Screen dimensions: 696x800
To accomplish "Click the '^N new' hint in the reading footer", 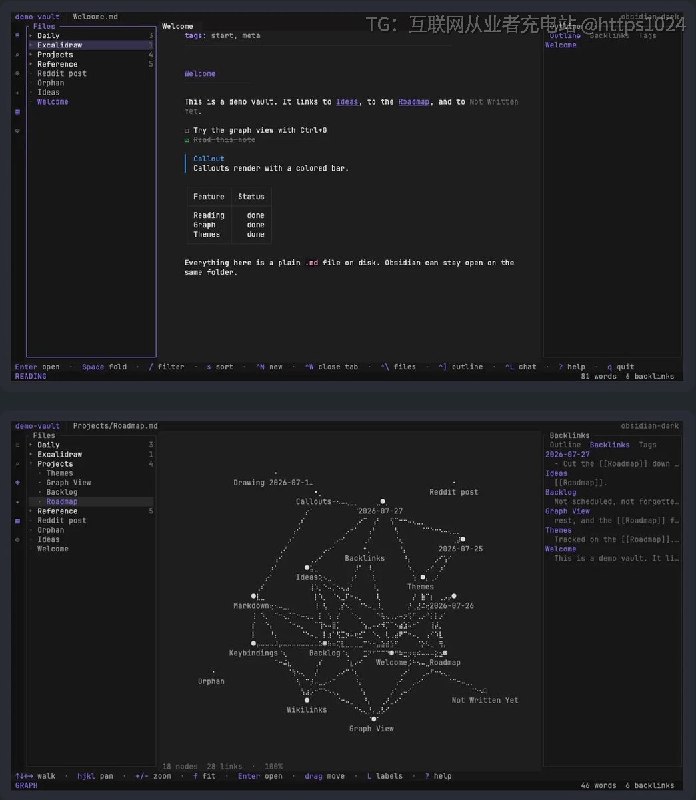I will point(269,367).
